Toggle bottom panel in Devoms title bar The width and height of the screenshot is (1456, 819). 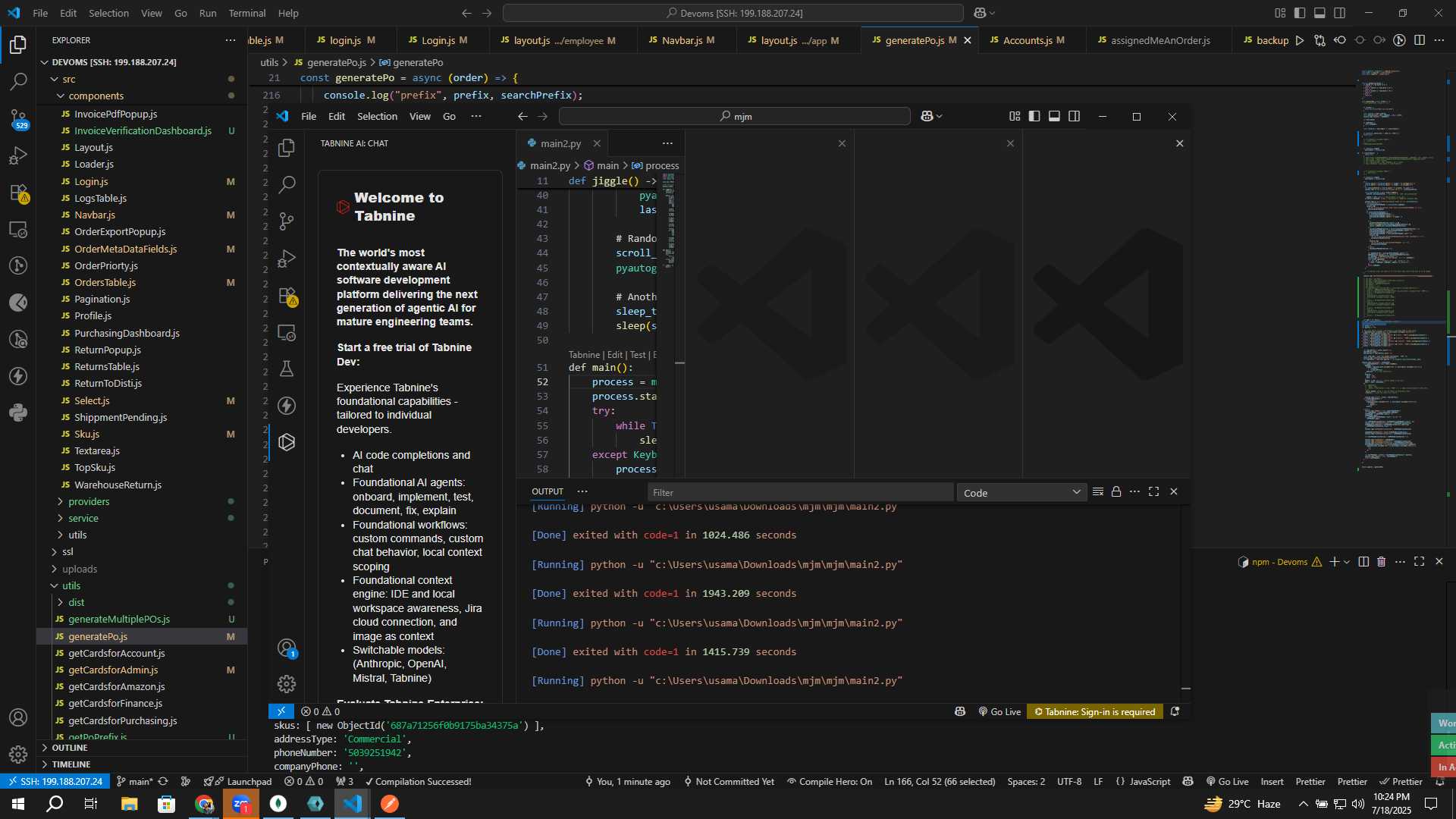click(1319, 13)
